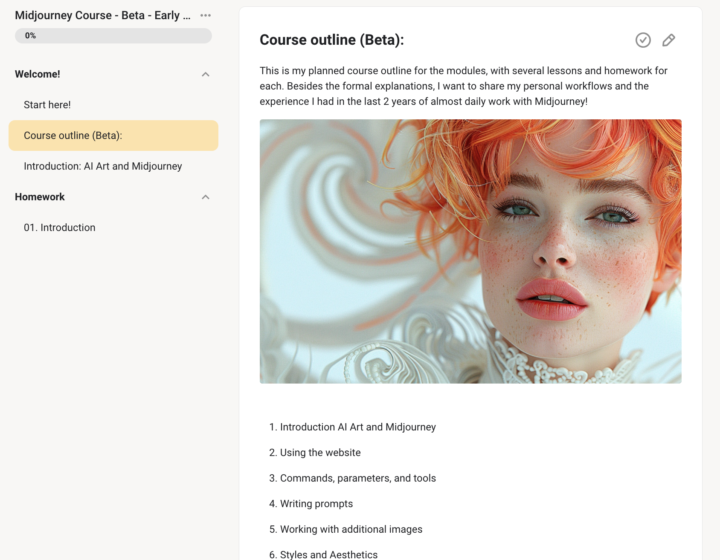Open the course three-dot options menu
720x560 pixels.
point(205,15)
